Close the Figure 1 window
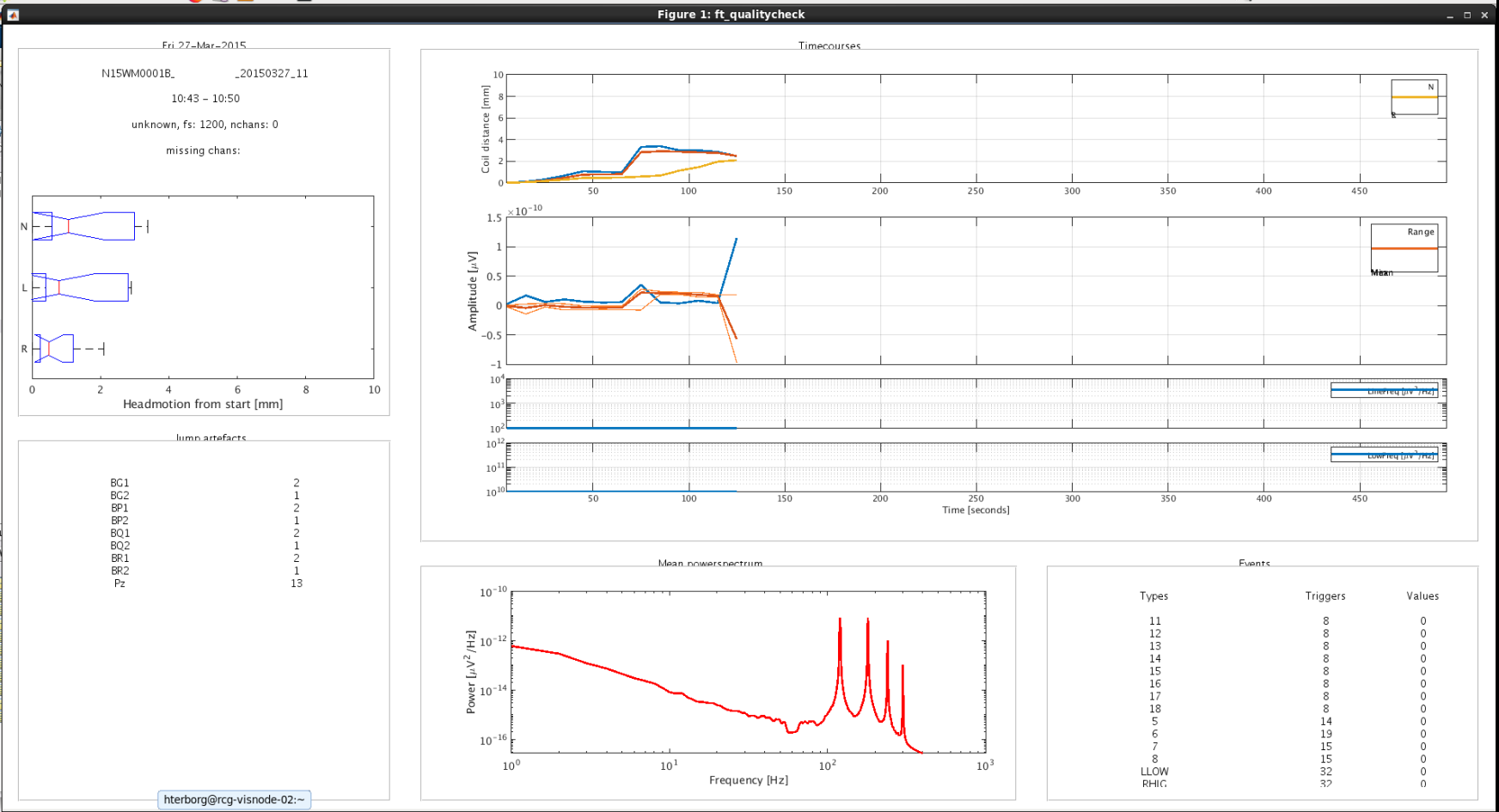The image size is (1499, 812). [1484, 15]
